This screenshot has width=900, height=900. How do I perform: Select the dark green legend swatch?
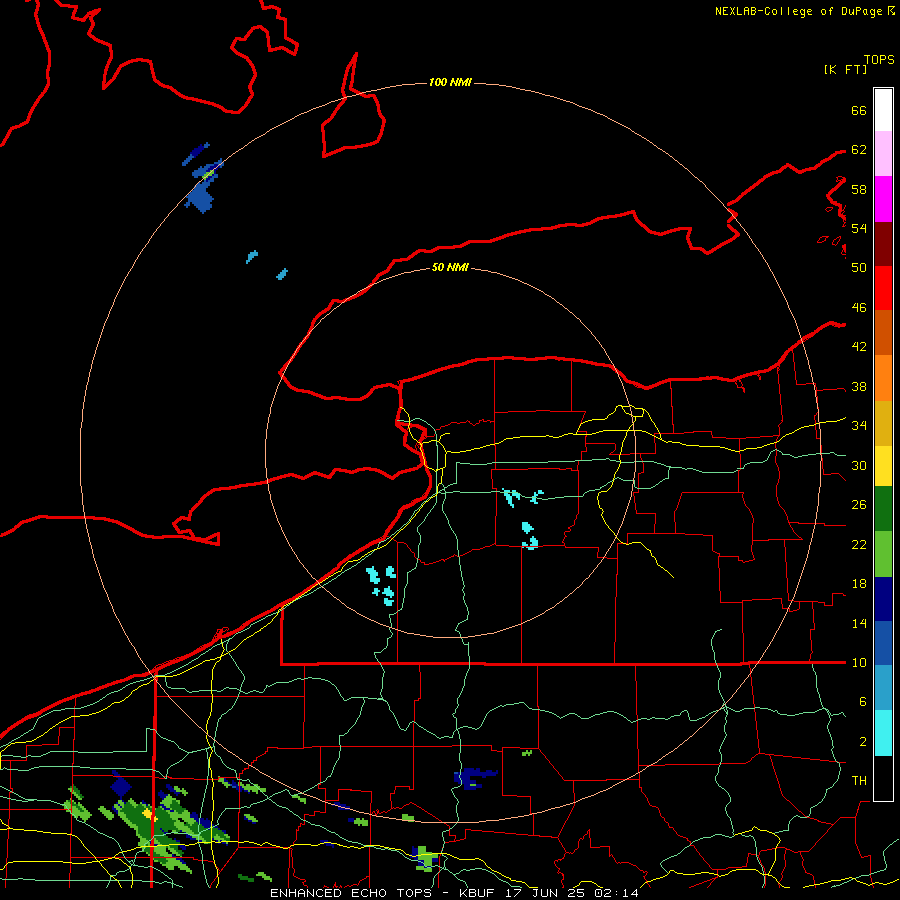(x=883, y=509)
